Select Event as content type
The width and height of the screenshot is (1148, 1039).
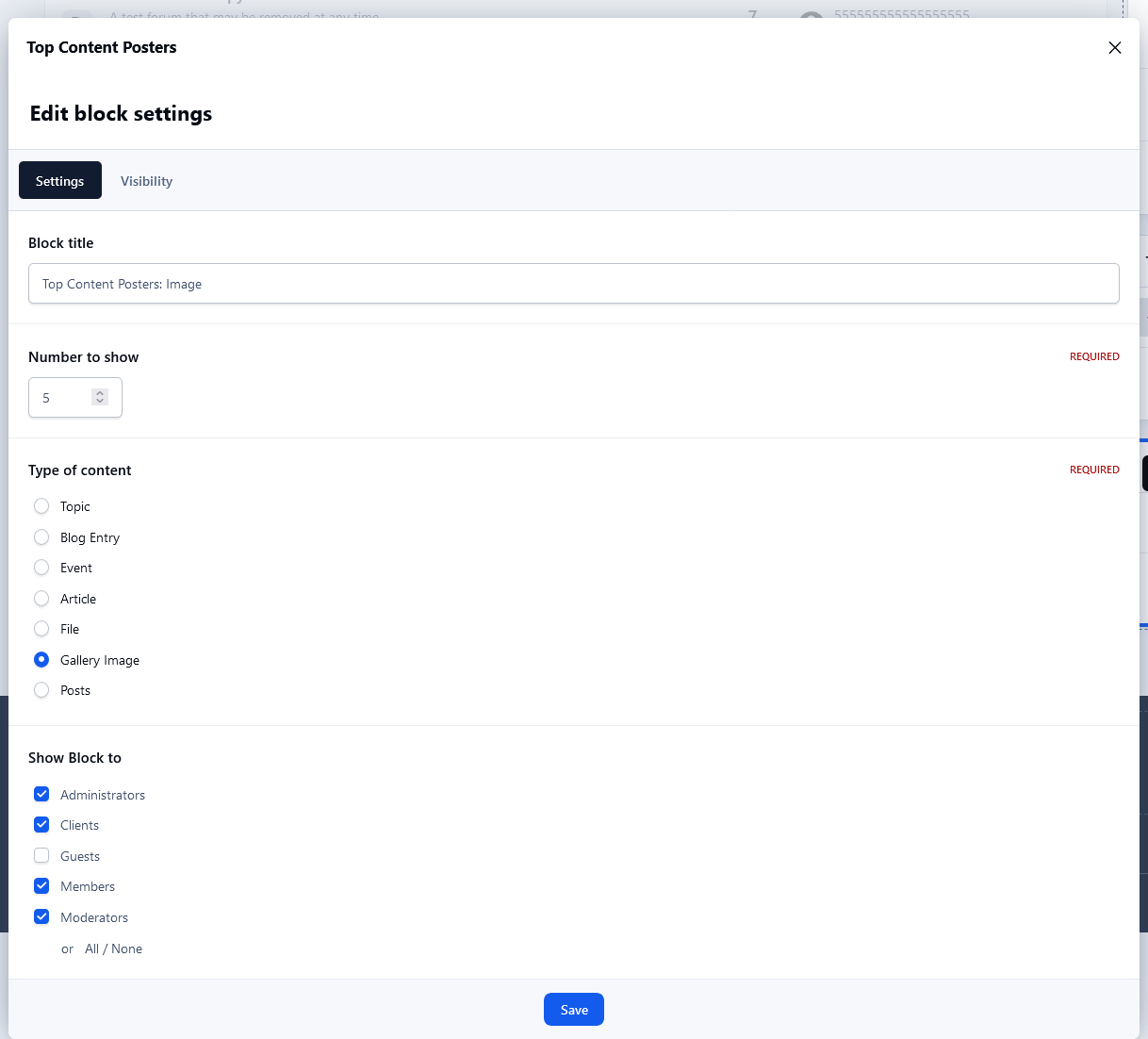(41, 568)
